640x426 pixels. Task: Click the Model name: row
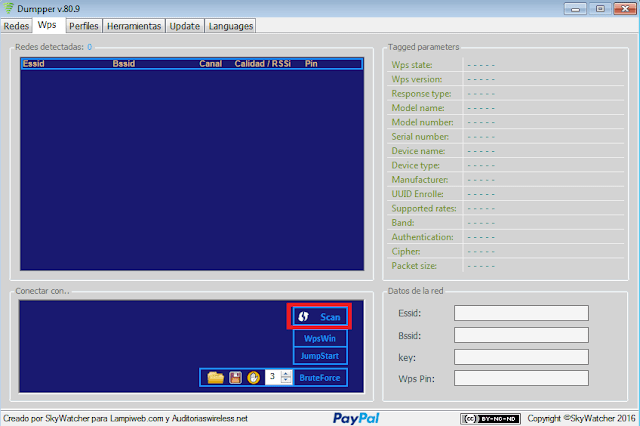(505, 108)
